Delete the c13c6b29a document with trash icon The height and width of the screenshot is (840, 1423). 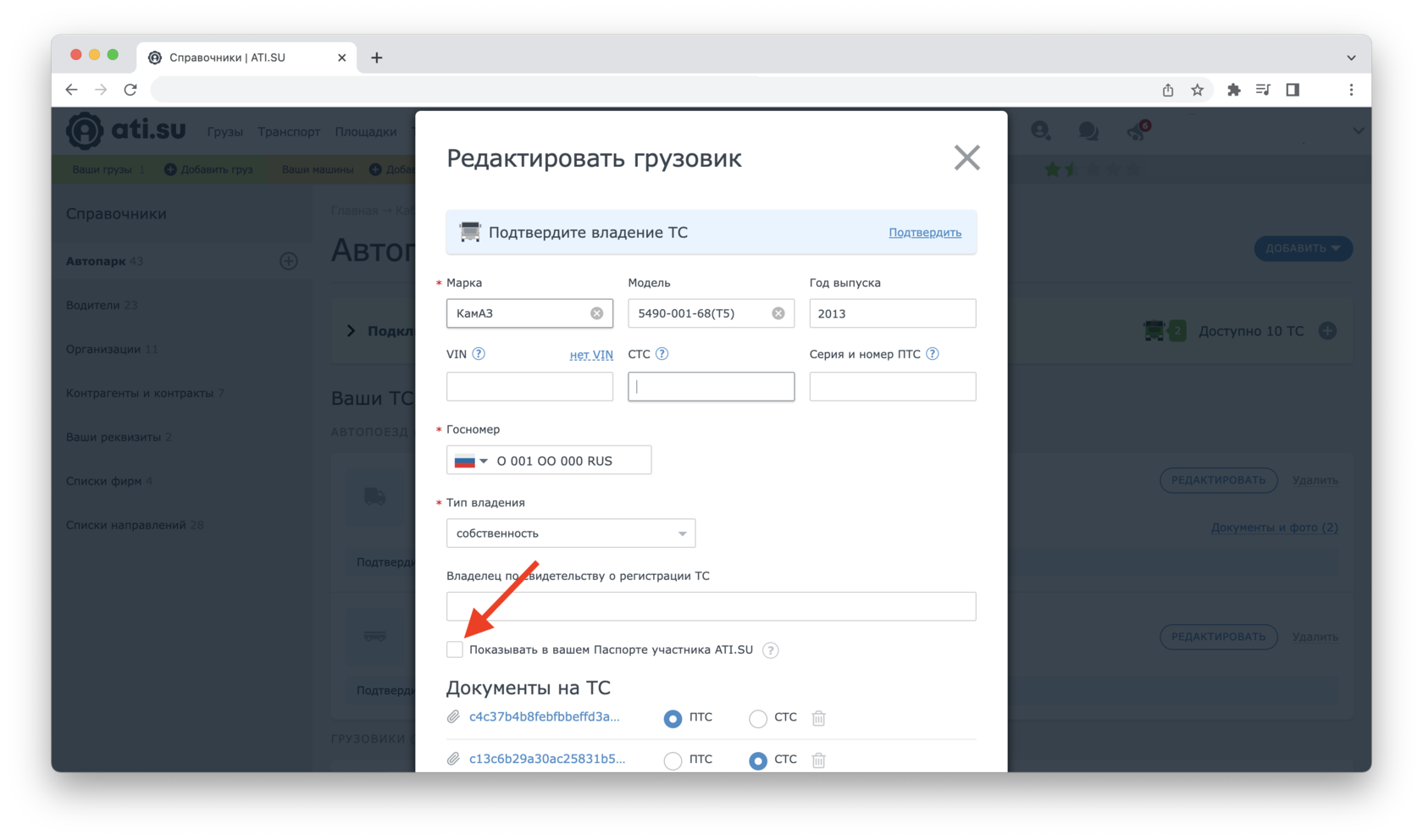(x=818, y=760)
